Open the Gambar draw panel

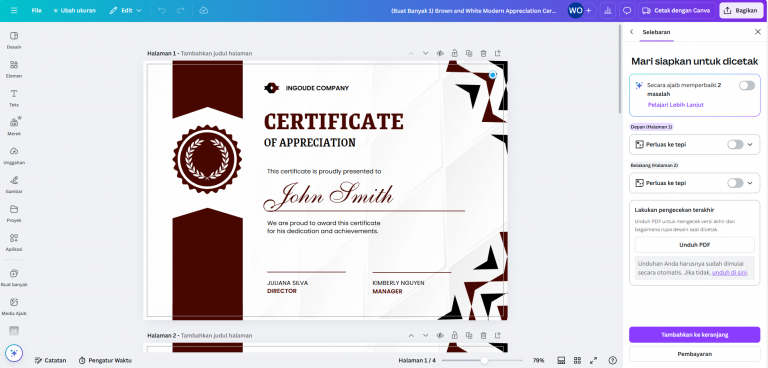tap(14, 185)
